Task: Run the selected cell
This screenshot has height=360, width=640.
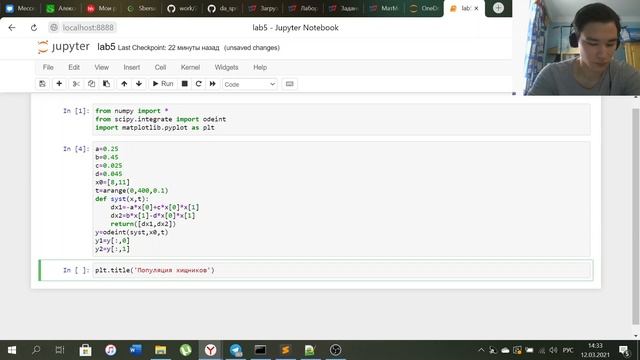Action: (163, 84)
